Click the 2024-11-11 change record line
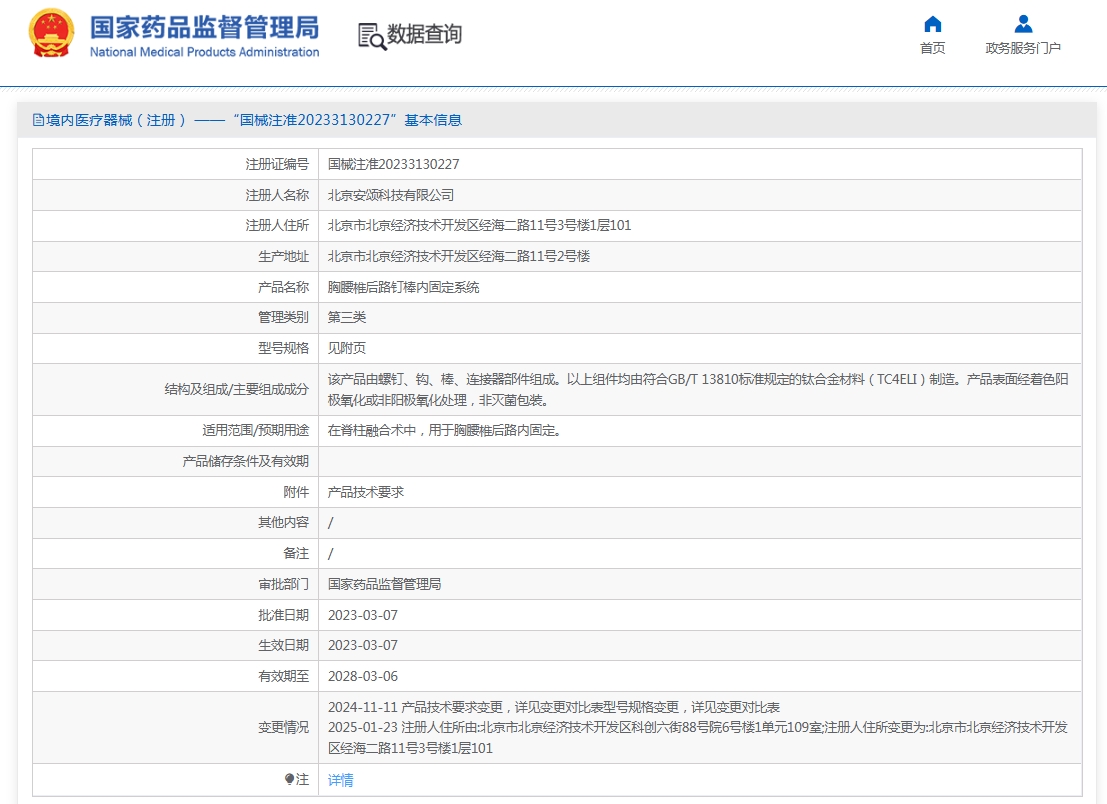Viewport: 1107px width, 804px height. pyautogui.click(x=554, y=707)
